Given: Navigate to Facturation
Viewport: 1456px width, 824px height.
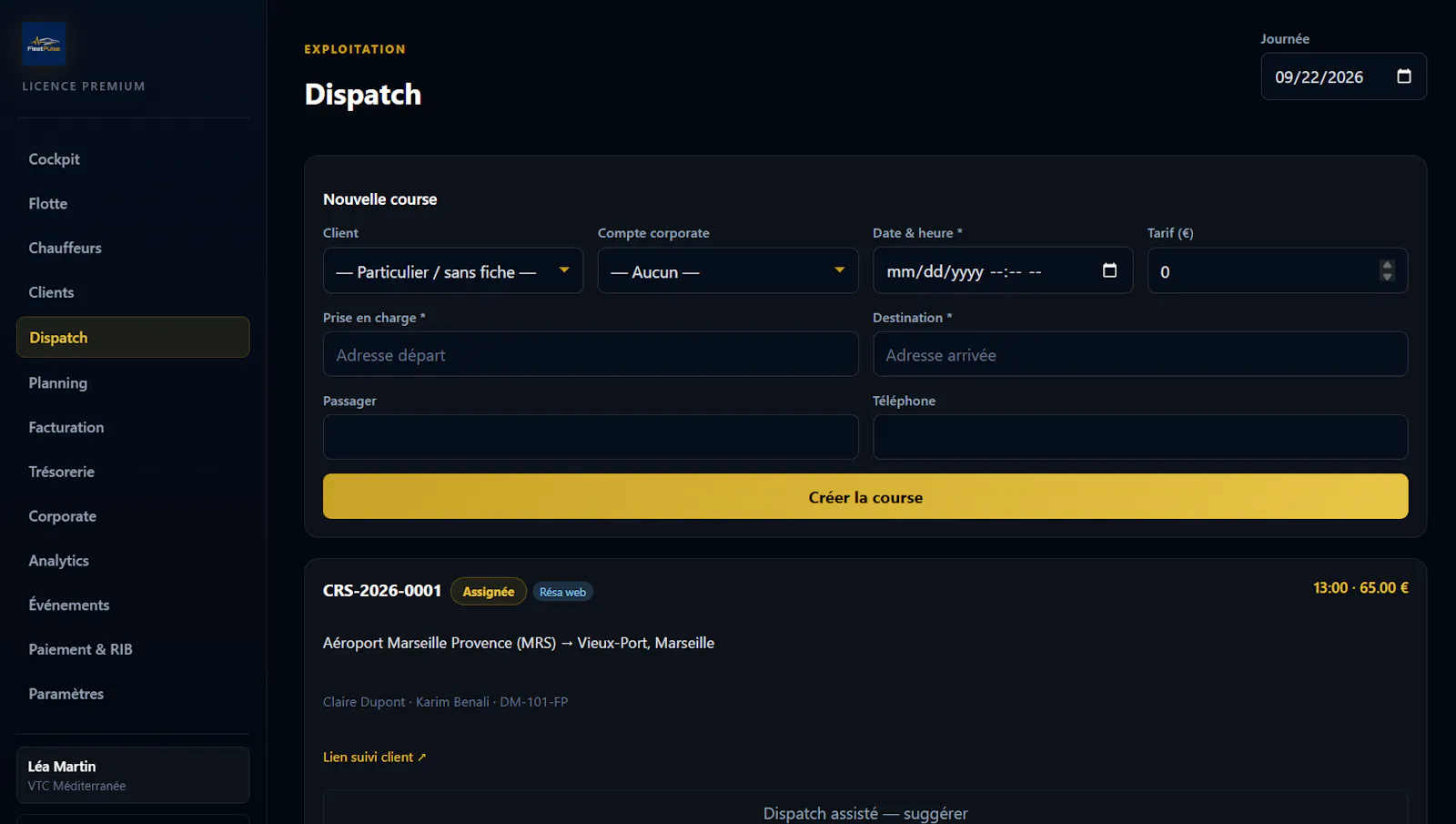Looking at the screenshot, I should pos(133,427).
